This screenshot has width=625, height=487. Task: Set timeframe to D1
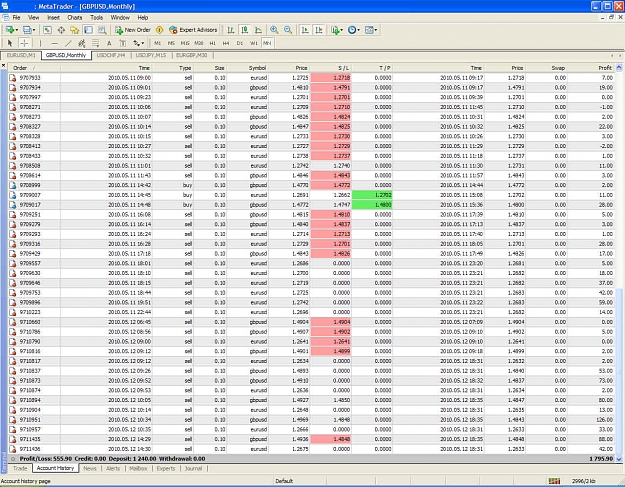coord(240,43)
